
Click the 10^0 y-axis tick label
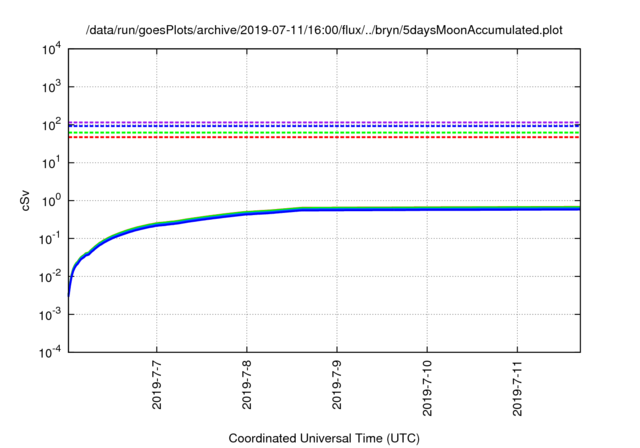pos(52,200)
